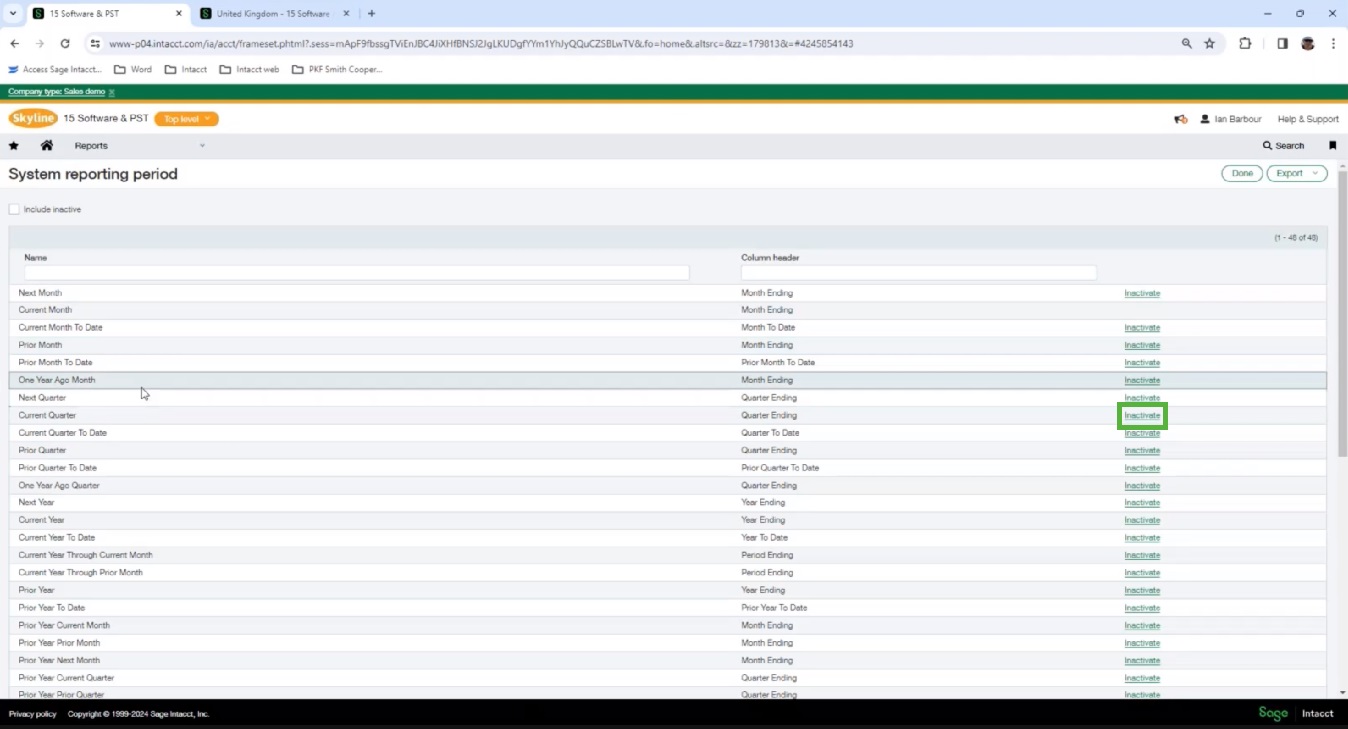1348x729 pixels.
Task: Click the Skyline company logo
Action: (33, 118)
